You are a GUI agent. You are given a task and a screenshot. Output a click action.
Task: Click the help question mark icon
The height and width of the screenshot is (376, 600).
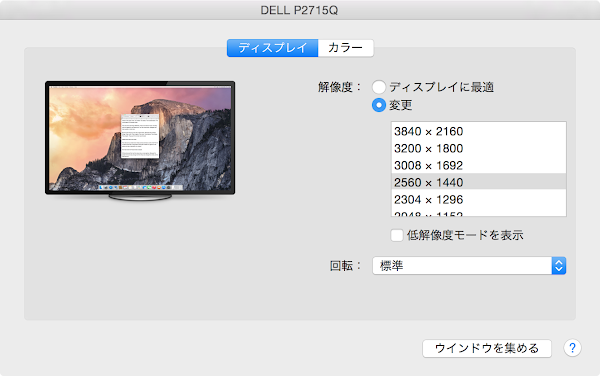click(572, 348)
